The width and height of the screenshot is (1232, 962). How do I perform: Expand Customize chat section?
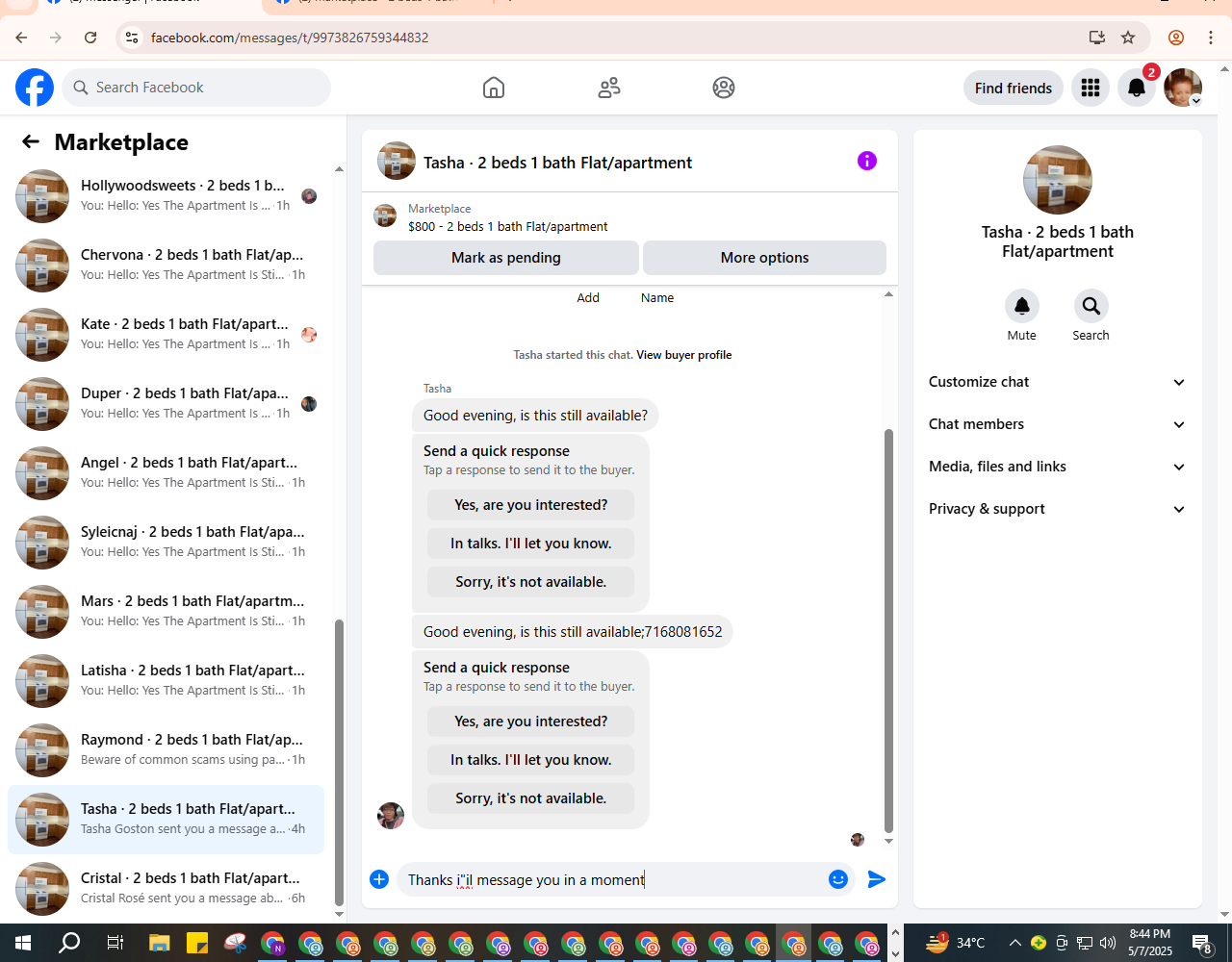pos(1058,382)
